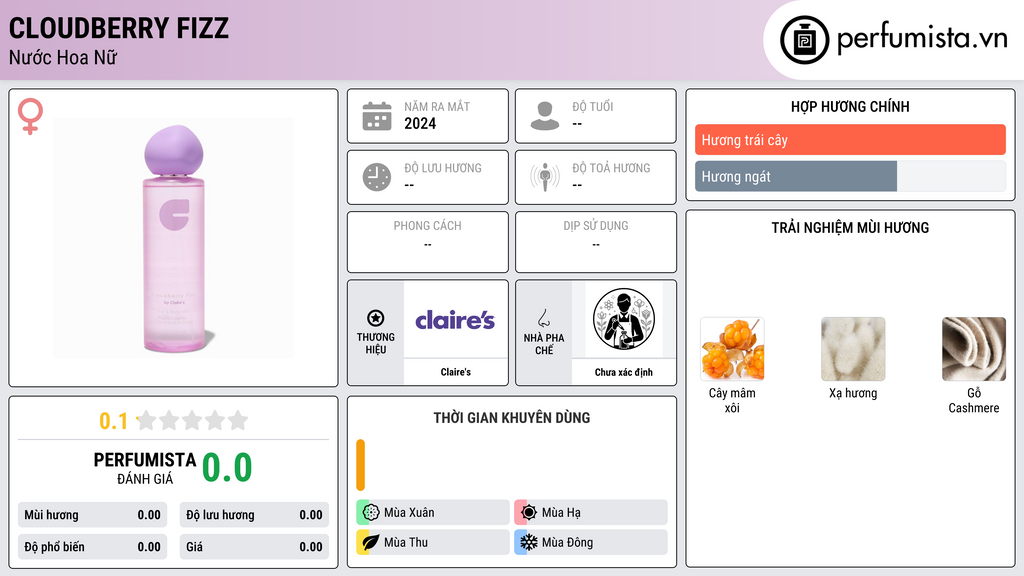Select the Mùa Hạ season button
This screenshot has height=576, width=1024.
(590, 513)
